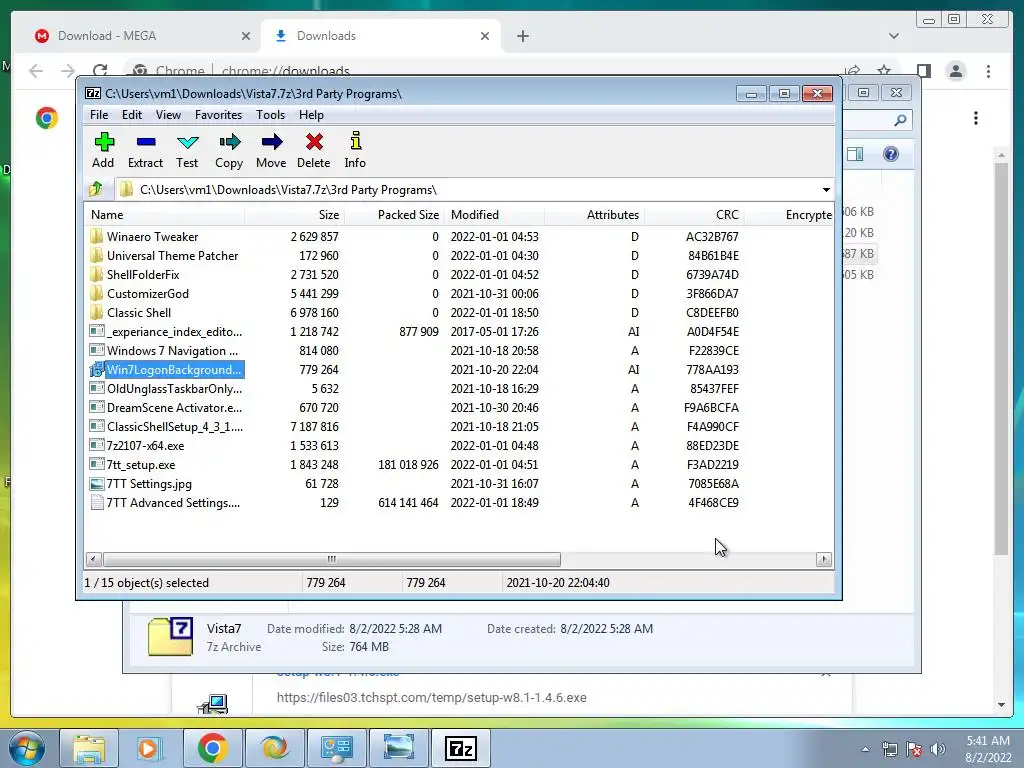Open the Chrome tab search chevron
This screenshot has height=768, width=1024.
[x=894, y=36]
